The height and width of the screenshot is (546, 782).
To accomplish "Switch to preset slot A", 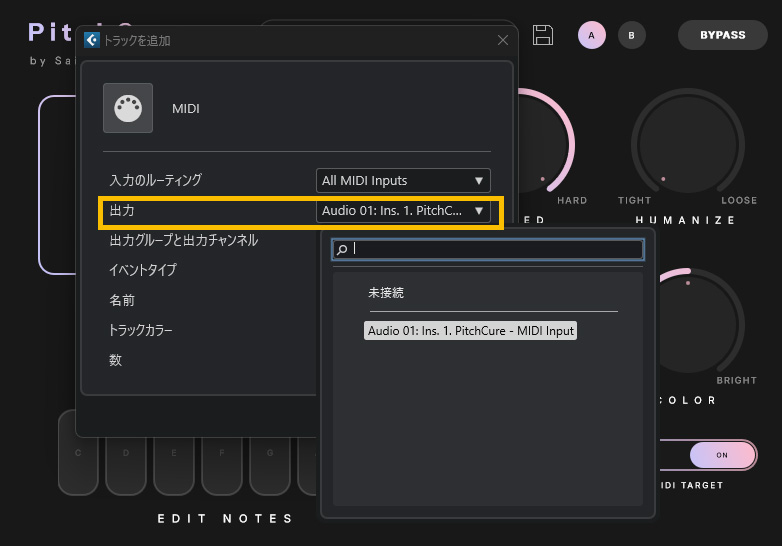I will pyautogui.click(x=591, y=35).
